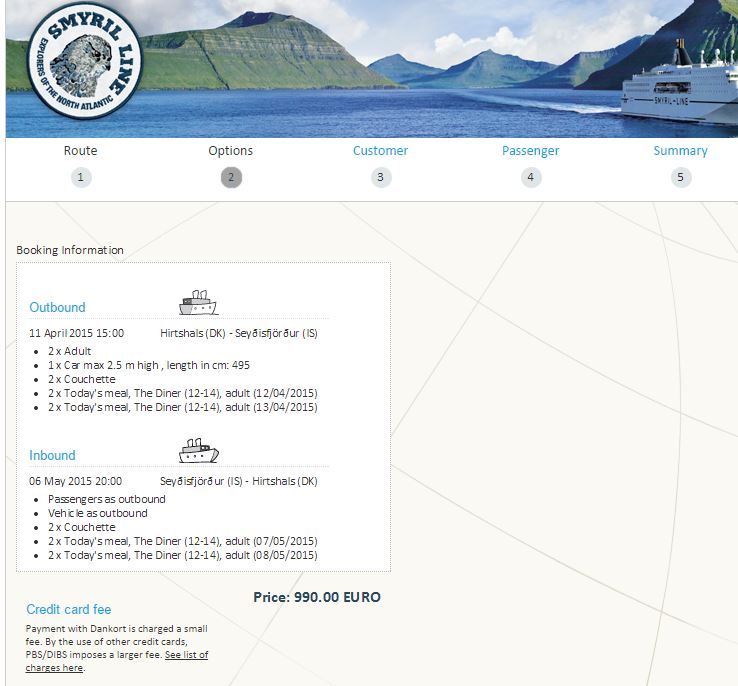The image size is (738, 686).
Task: Click the Credit card fee heading
Action: click(x=69, y=609)
